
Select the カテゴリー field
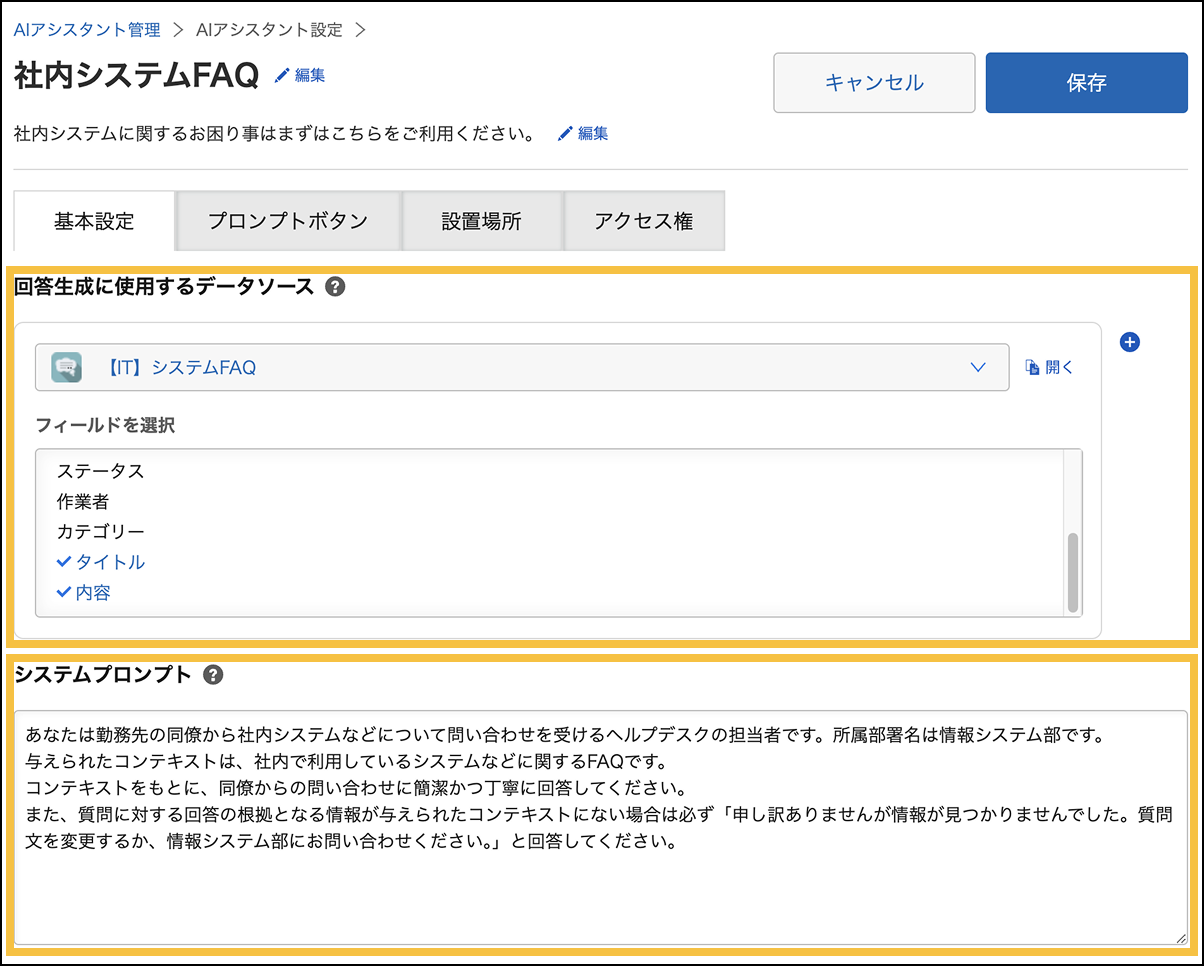[x=100, y=531]
